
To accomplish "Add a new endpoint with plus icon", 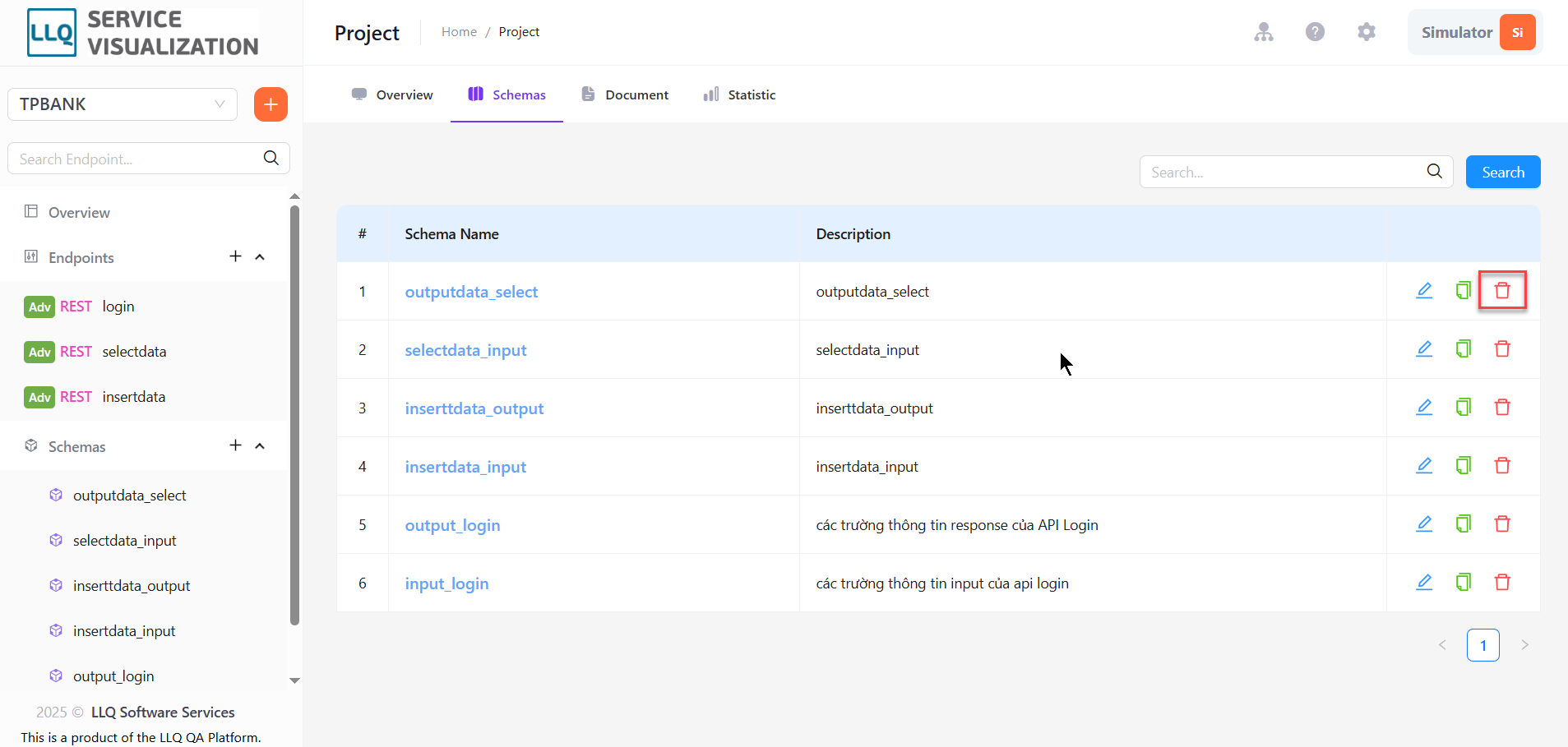I will 235,256.
